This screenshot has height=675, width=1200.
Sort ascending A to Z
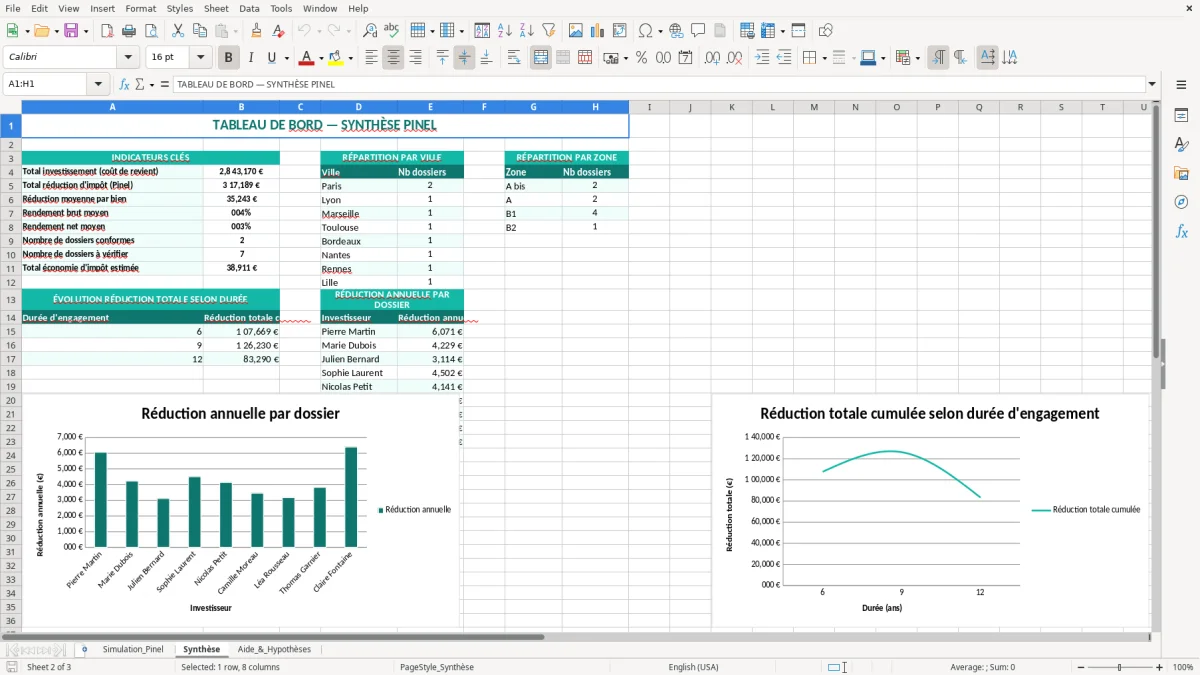tap(505, 31)
